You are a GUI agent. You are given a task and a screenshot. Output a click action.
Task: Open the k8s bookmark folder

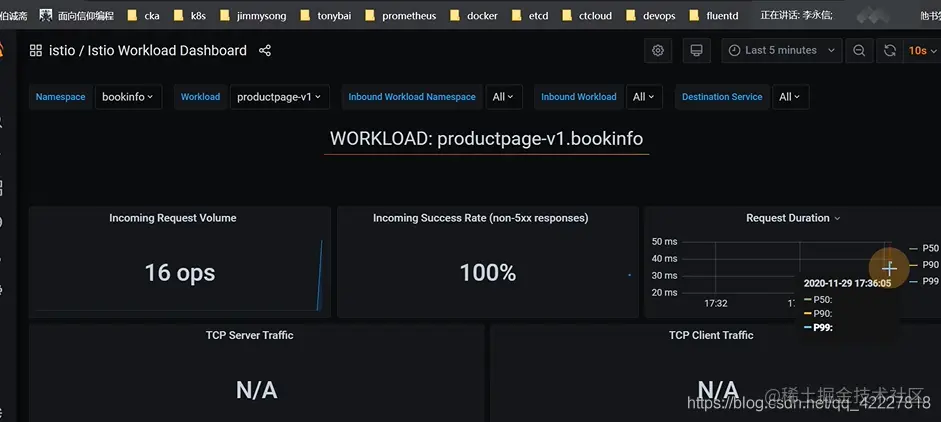(190, 16)
